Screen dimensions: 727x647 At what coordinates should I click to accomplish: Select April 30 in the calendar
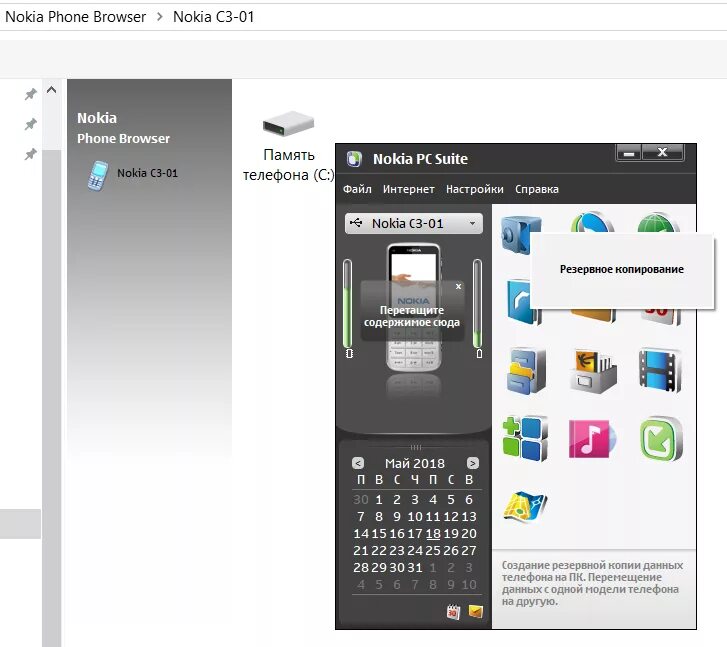tap(361, 500)
